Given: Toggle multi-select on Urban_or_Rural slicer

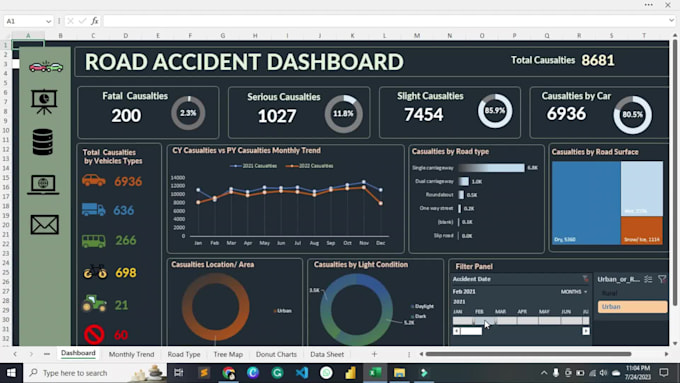Looking at the screenshot, I should coord(648,279).
